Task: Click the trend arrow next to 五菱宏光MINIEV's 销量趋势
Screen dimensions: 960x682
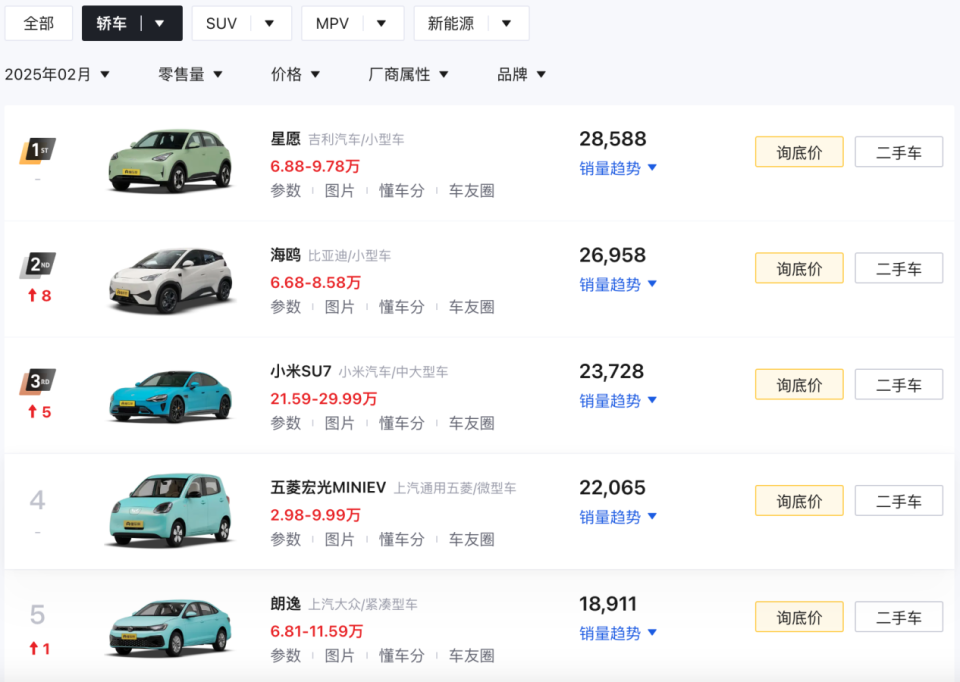Action: (652, 517)
